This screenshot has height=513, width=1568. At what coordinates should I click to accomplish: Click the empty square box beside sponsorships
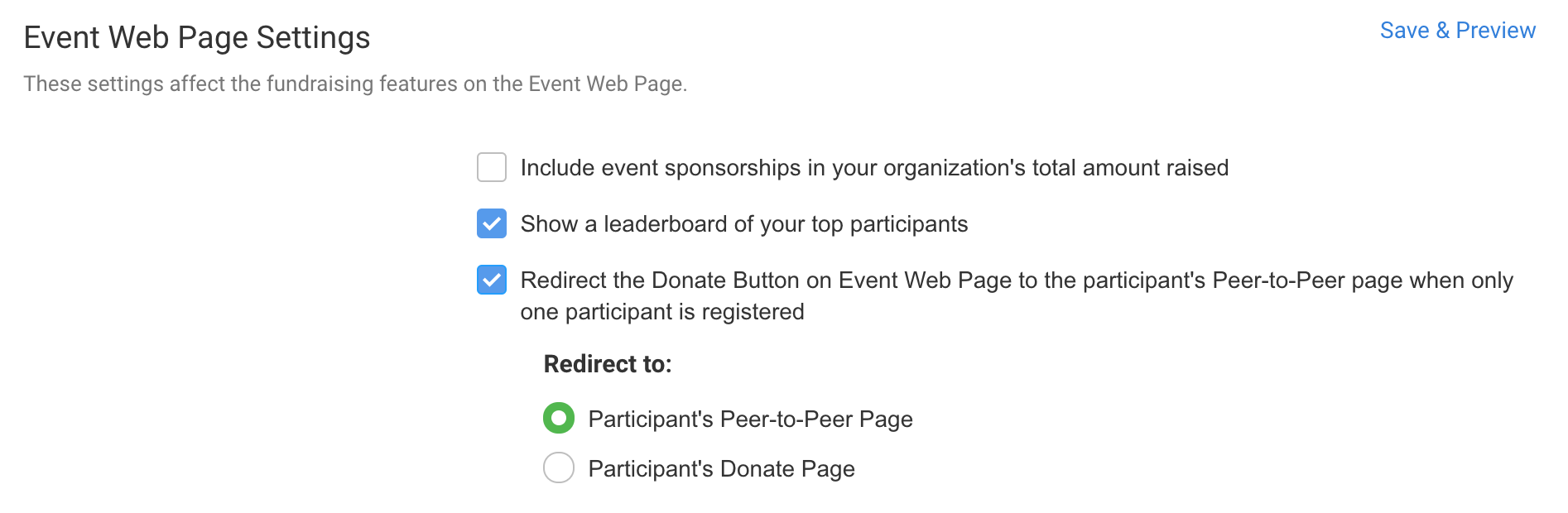(492, 167)
